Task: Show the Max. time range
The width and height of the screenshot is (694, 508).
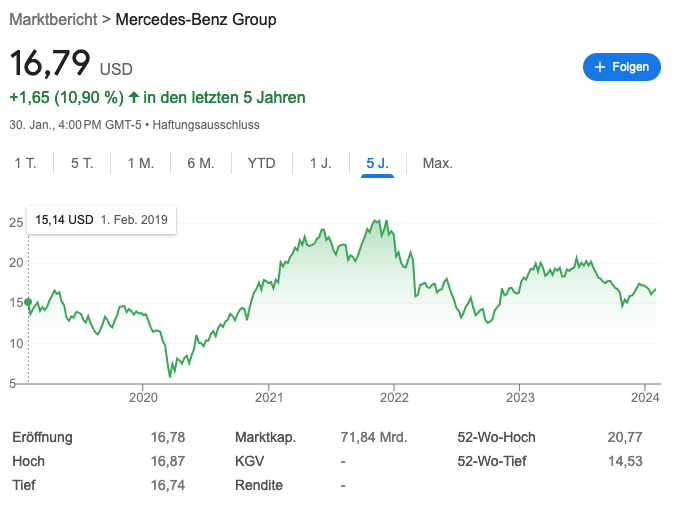Action: tap(437, 163)
